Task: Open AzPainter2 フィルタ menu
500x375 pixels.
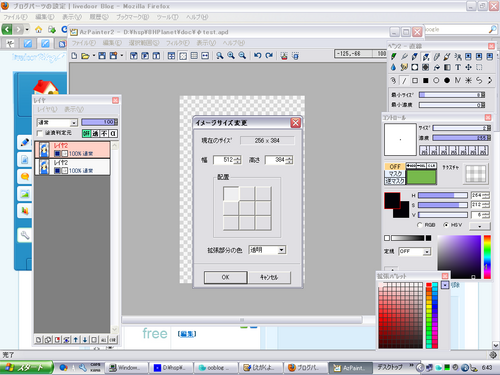Action: pyautogui.click(x=178, y=43)
